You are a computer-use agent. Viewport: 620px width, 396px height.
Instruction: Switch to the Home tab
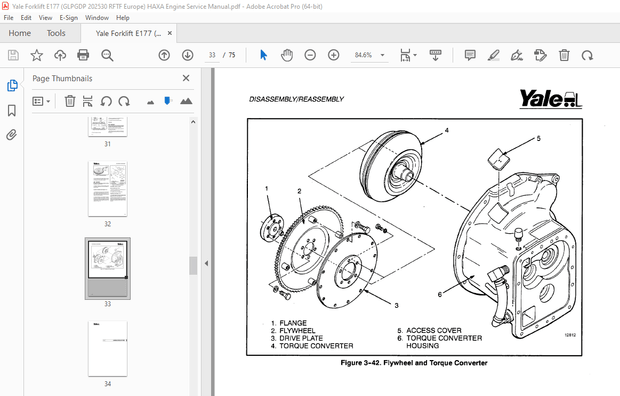tap(20, 33)
